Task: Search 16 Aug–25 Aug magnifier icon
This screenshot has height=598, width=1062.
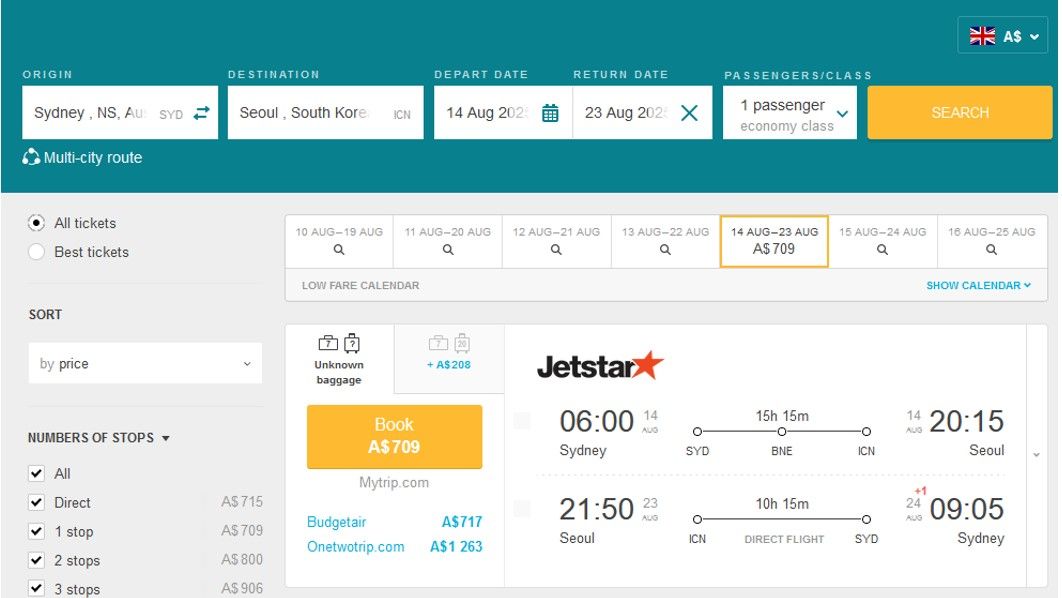Action: tap(991, 249)
